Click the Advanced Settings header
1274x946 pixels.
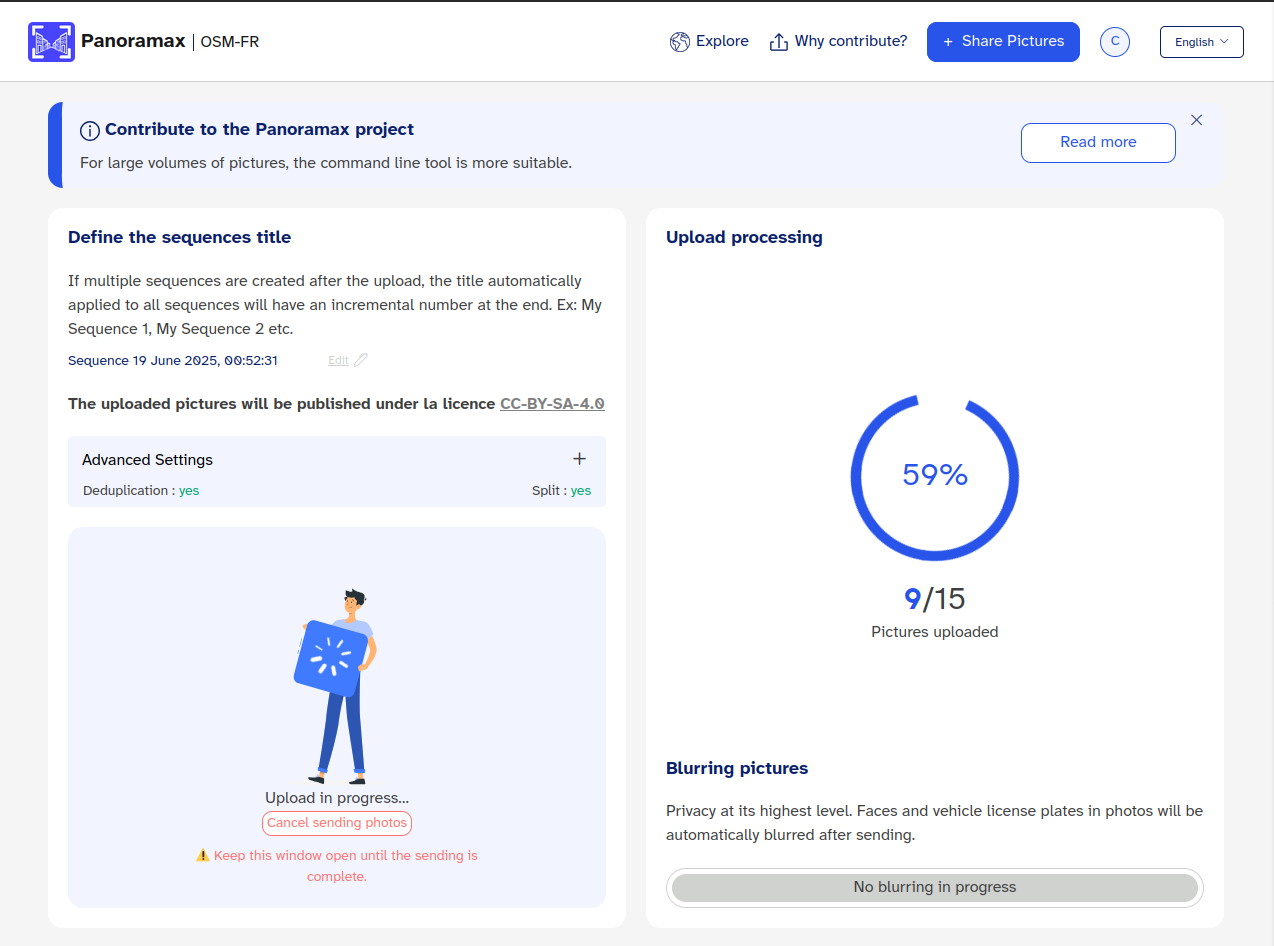coord(148,460)
